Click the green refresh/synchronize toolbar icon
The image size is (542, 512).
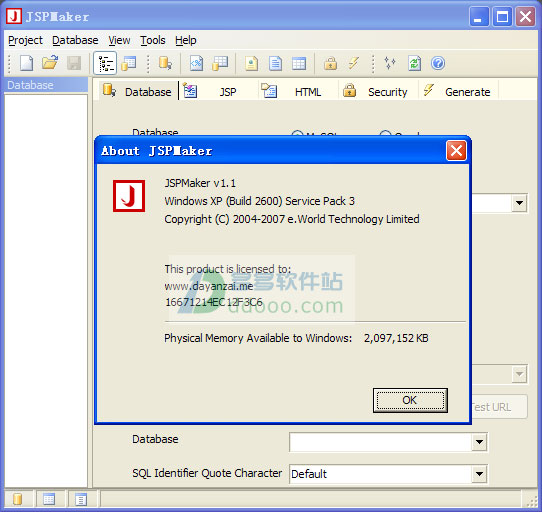pyautogui.click(x=414, y=63)
